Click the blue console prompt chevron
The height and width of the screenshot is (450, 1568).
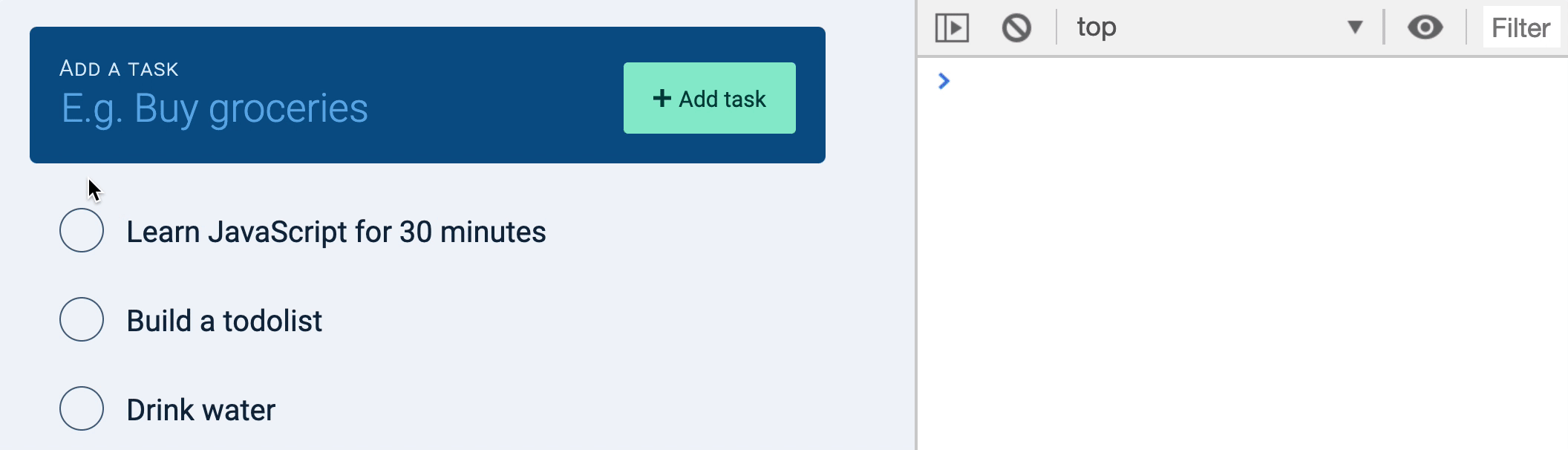[944, 82]
